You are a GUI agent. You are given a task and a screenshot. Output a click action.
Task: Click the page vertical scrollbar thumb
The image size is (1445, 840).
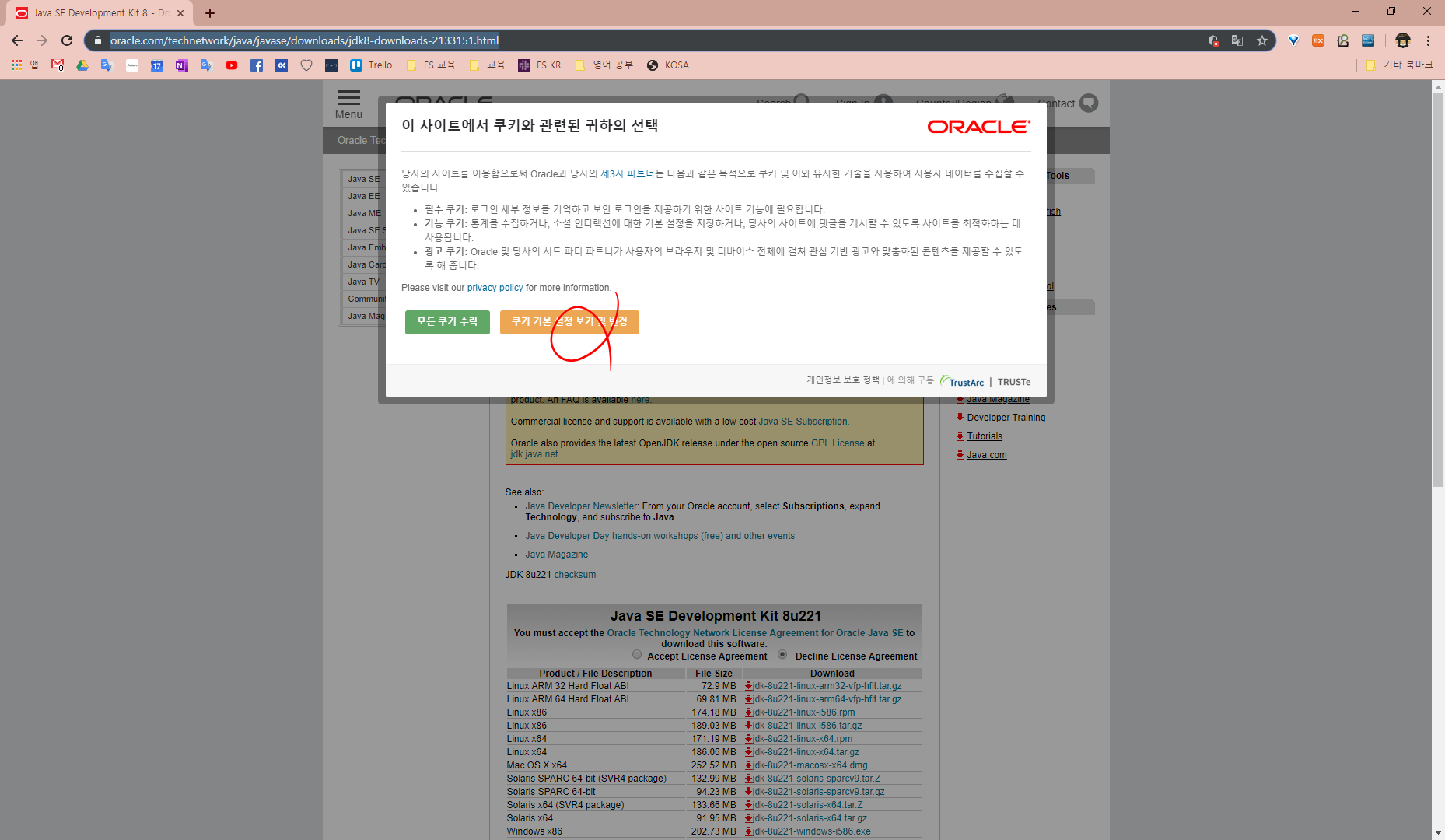pos(1438,290)
